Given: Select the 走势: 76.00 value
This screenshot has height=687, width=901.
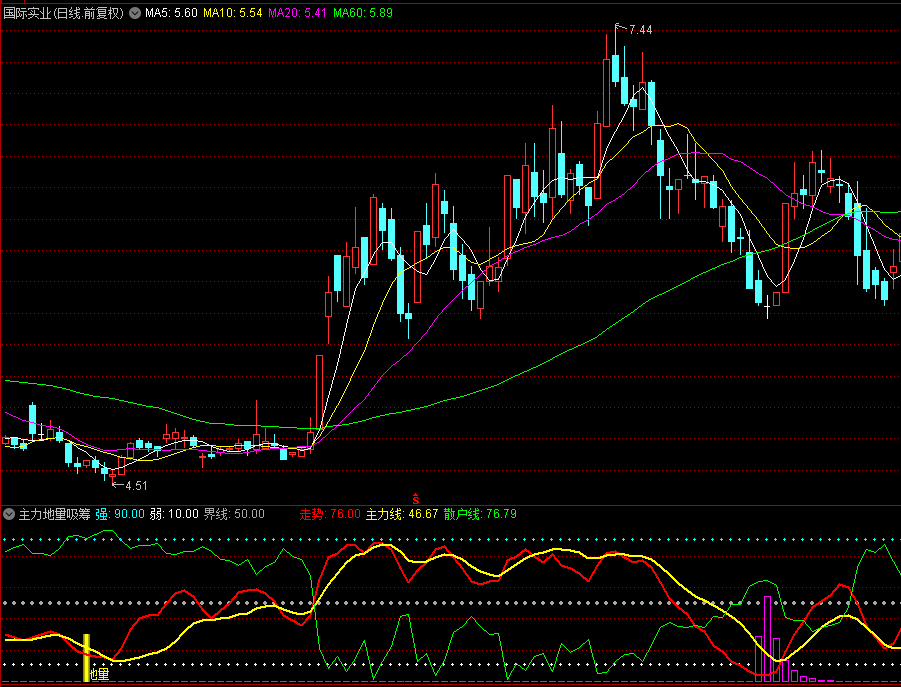Looking at the screenshot, I should point(330,514).
